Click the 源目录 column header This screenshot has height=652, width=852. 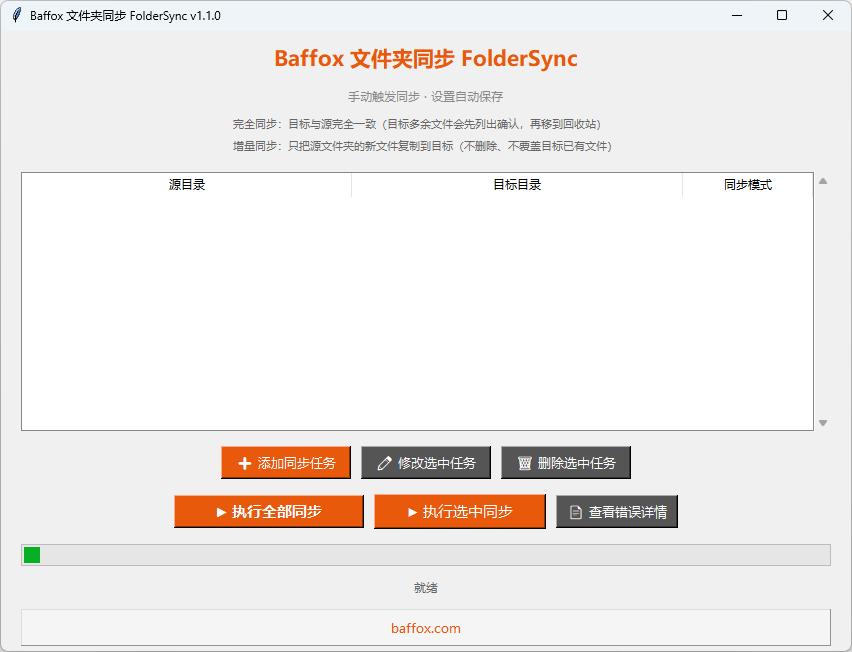pyautogui.click(x=187, y=185)
